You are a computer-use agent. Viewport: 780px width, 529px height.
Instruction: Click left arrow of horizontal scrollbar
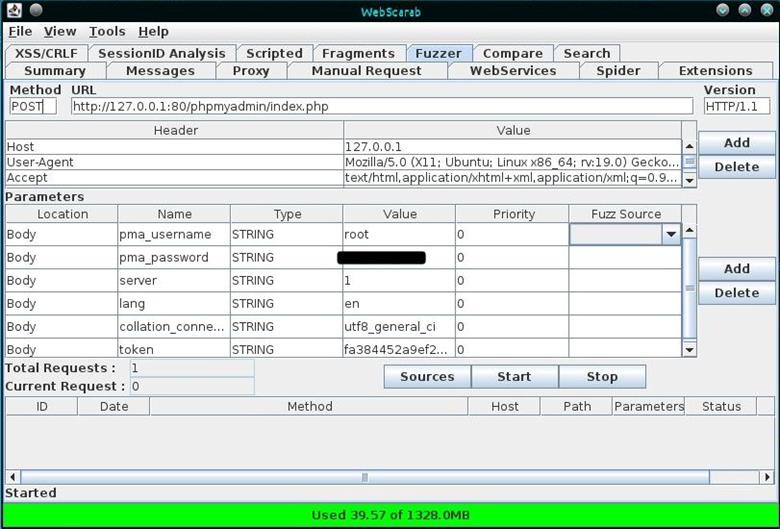(x=12, y=477)
